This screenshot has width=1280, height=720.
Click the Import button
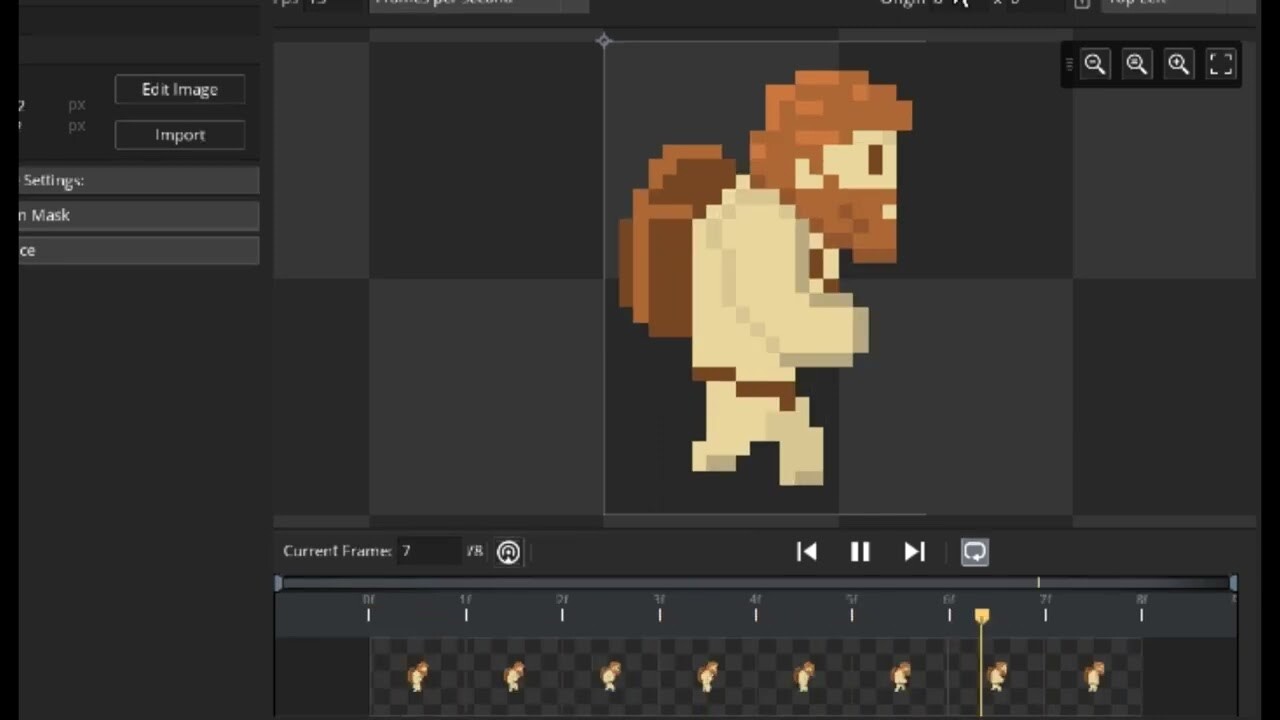pos(180,134)
